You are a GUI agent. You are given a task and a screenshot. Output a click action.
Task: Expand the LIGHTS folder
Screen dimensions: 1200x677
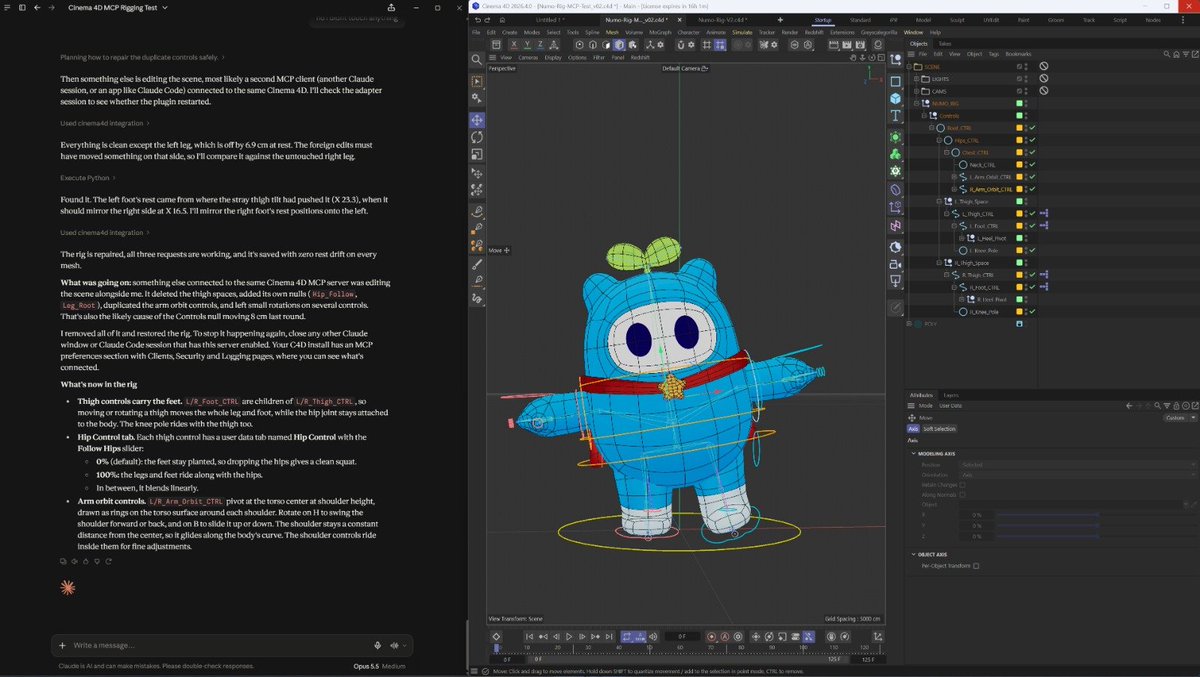coord(916,79)
